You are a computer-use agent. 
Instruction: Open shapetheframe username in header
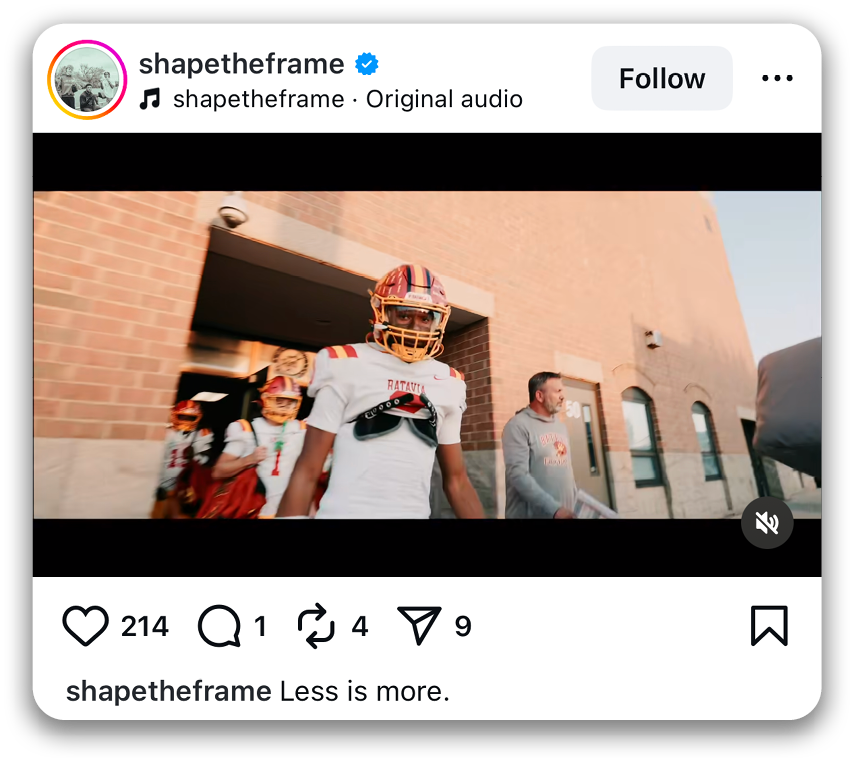242,64
